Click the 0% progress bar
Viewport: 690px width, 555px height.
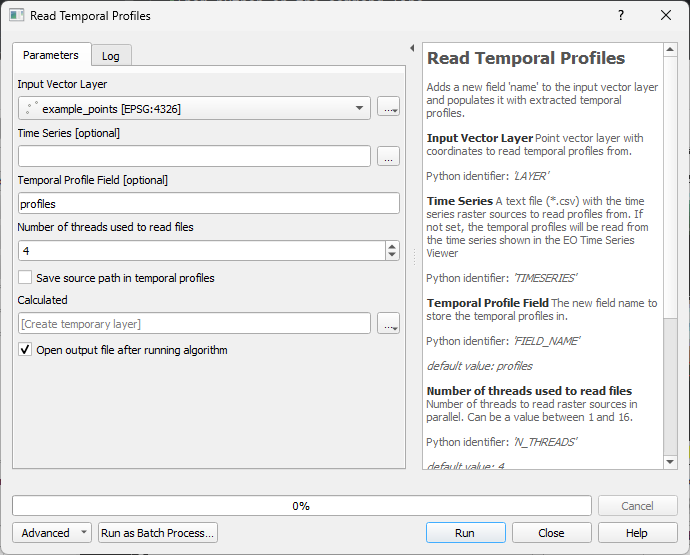coord(301,506)
